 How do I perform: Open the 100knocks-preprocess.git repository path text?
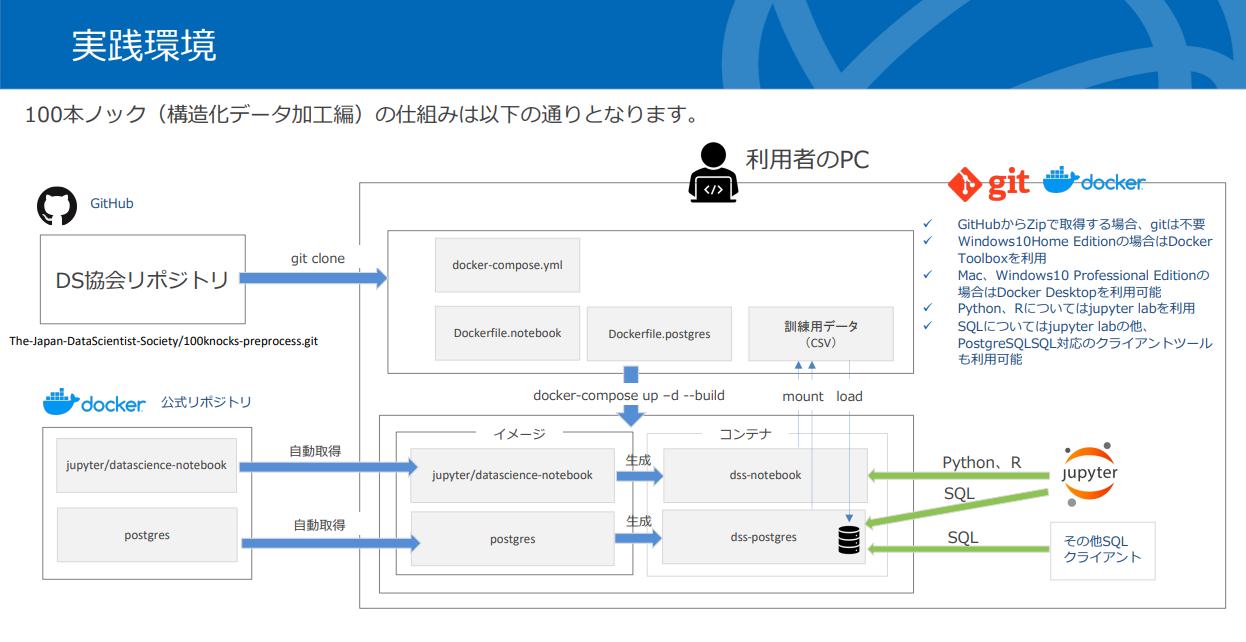[x=164, y=341]
